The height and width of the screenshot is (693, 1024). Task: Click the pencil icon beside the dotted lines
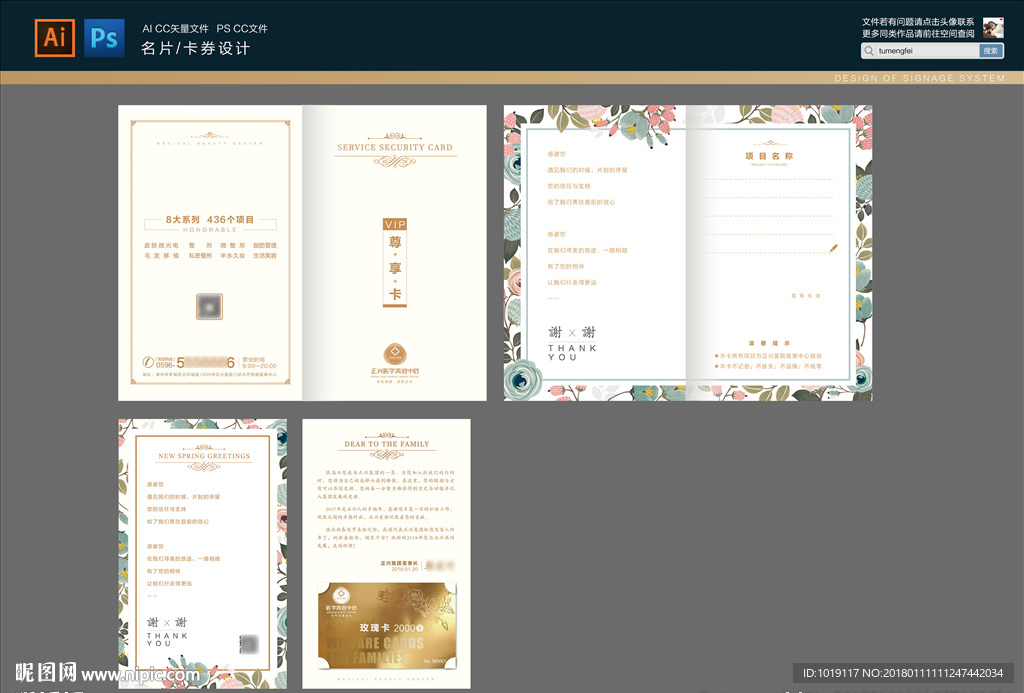coord(833,248)
